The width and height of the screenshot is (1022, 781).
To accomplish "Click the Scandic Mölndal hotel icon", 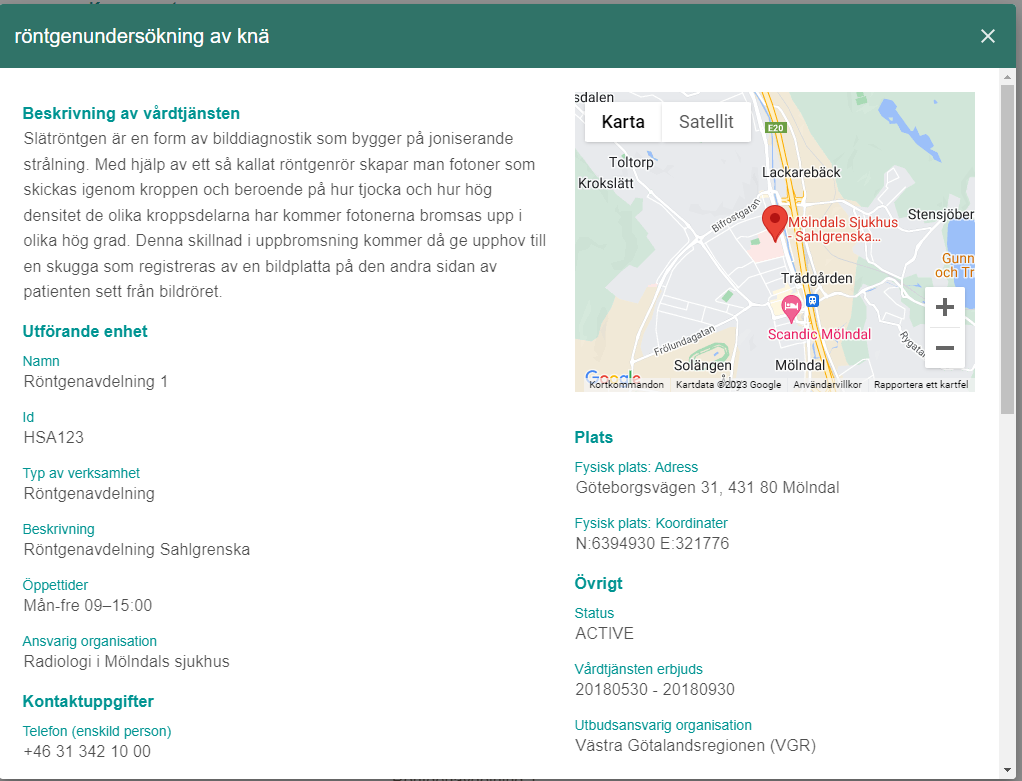I will tap(791, 306).
